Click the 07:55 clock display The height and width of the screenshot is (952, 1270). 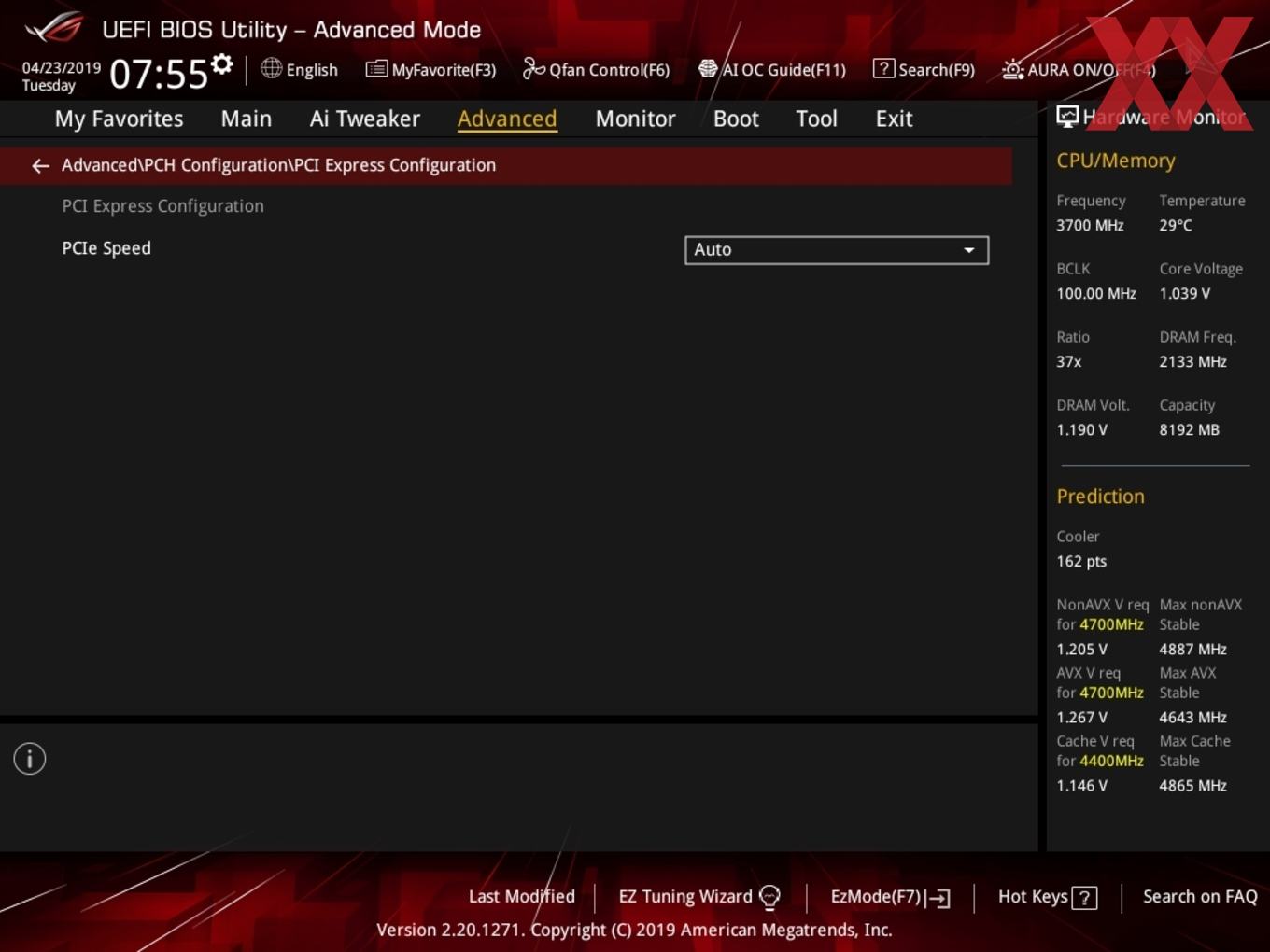[x=158, y=75]
